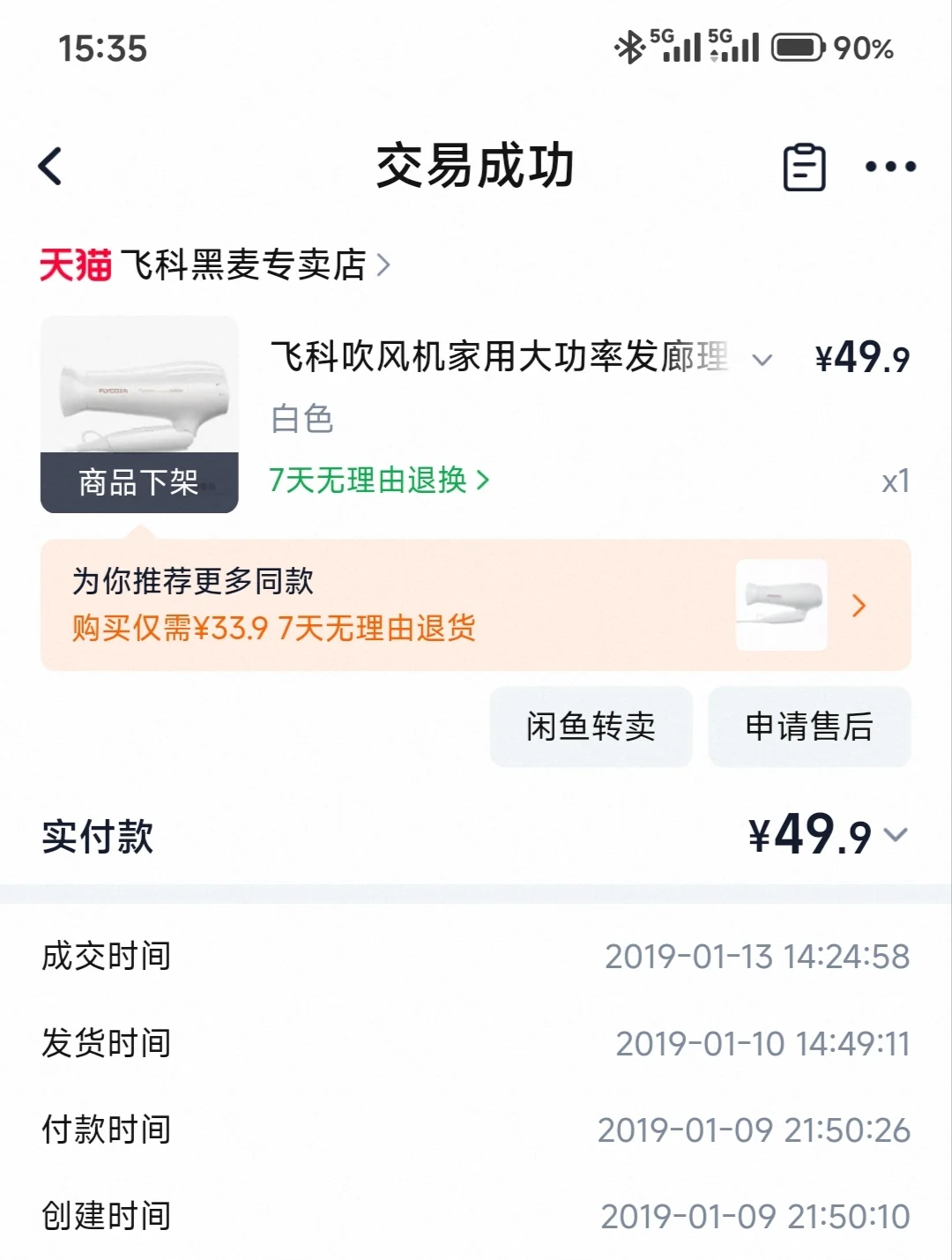Tap the 成交时间 timestamp value
The image size is (952, 1260).
[x=756, y=957]
